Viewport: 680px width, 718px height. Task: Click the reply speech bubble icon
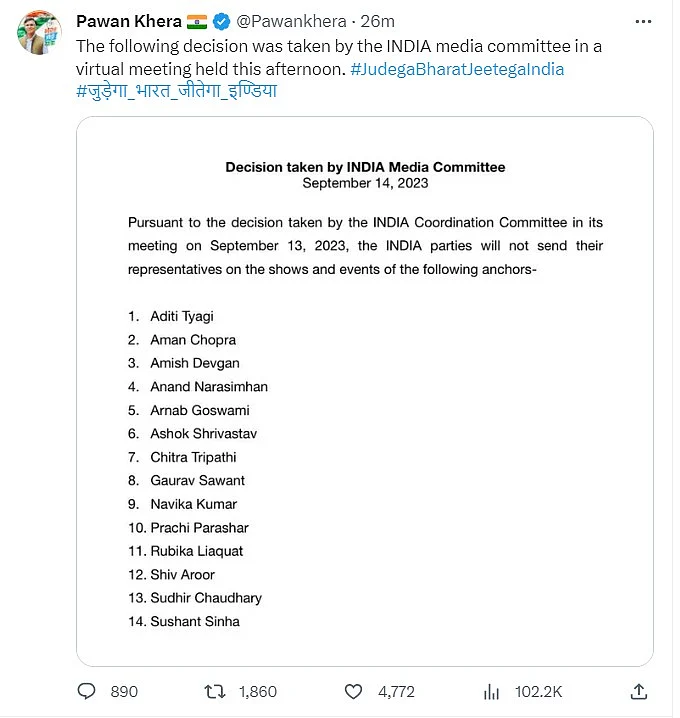[87, 691]
